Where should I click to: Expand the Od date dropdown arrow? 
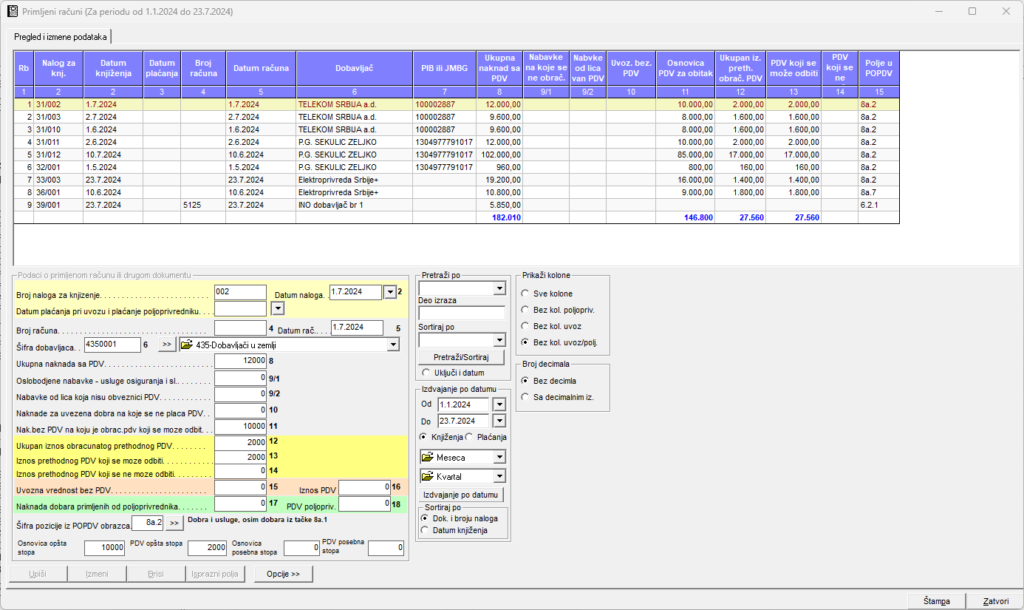coord(498,404)
